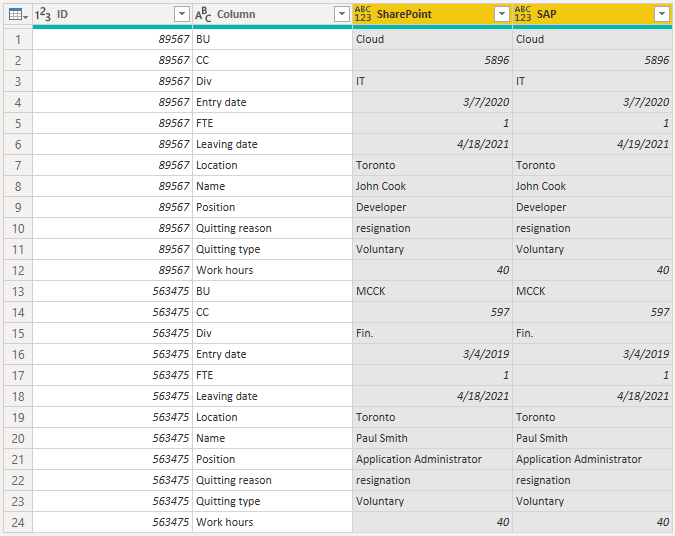This screenshot has height=536, width=675.
Task: Click SharePoint cell MCCK
Action: [x=432, y=291]
